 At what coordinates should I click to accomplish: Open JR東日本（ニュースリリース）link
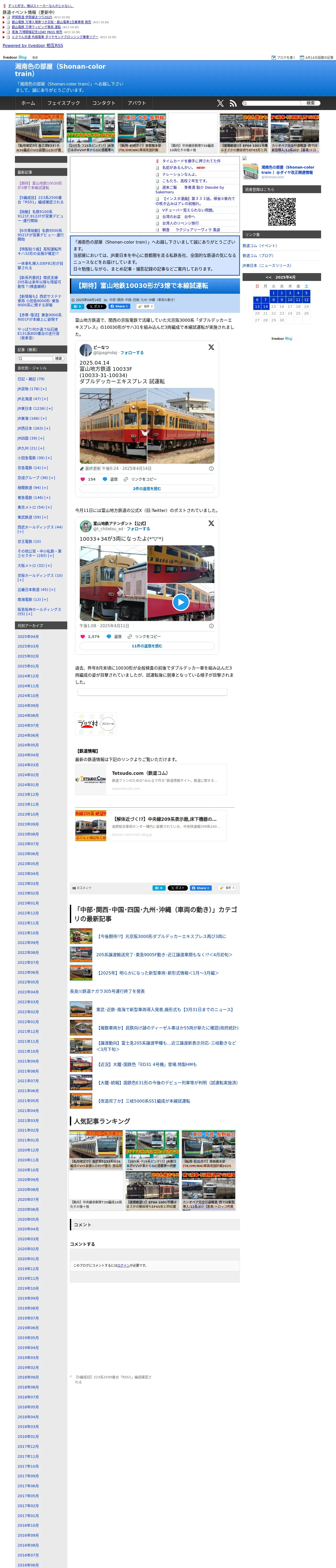pos(267,266)
